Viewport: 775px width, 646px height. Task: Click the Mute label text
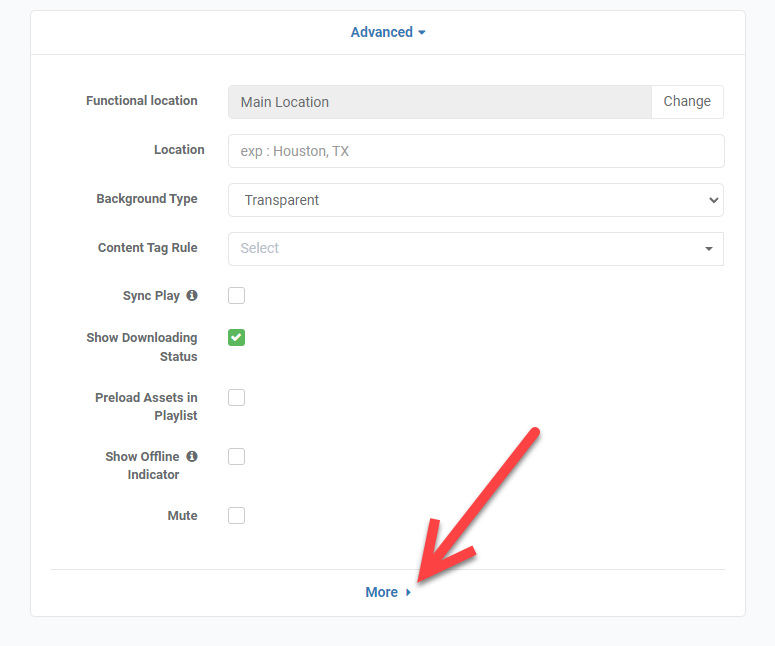pyautogui.click(x=182, y=516)
